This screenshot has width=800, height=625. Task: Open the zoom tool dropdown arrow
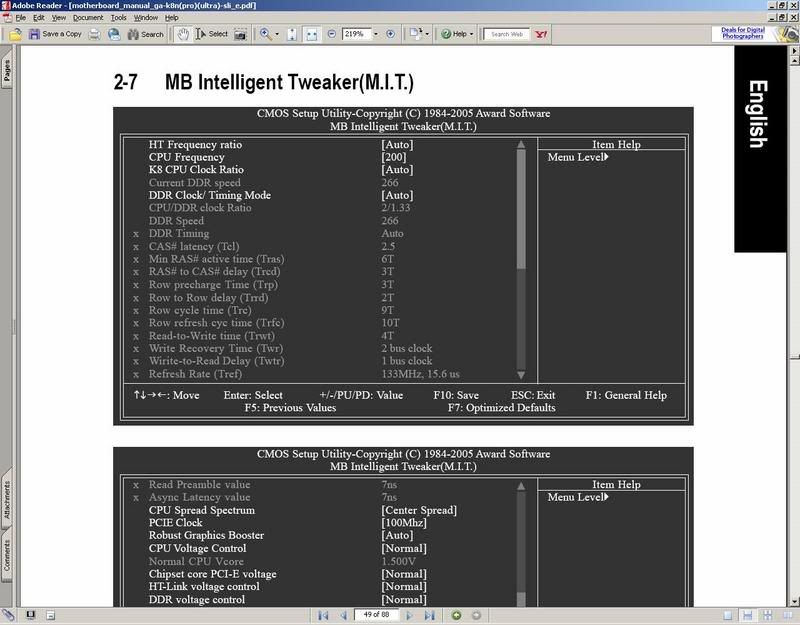coord(277,34)
